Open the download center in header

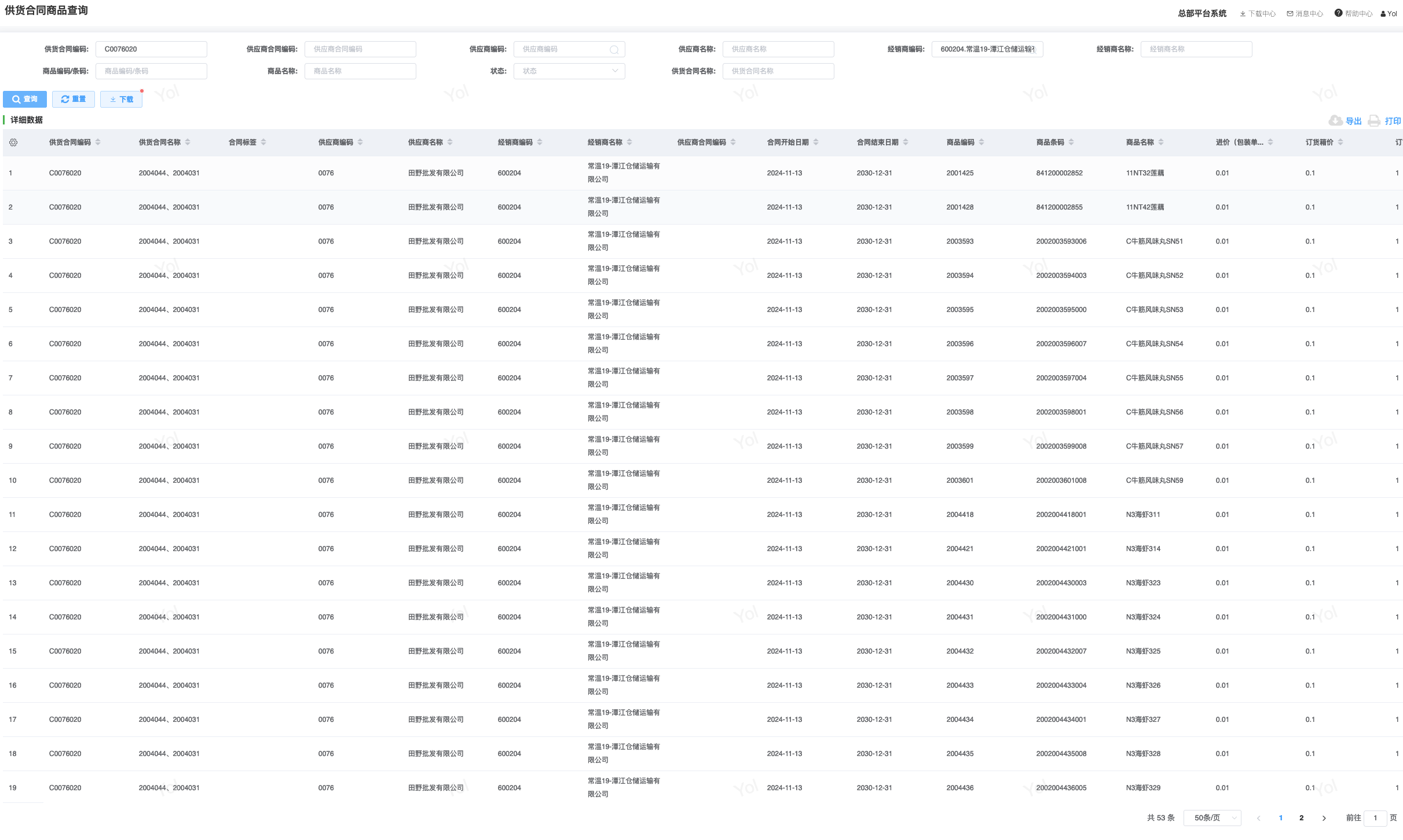[x=1257, y=14]
